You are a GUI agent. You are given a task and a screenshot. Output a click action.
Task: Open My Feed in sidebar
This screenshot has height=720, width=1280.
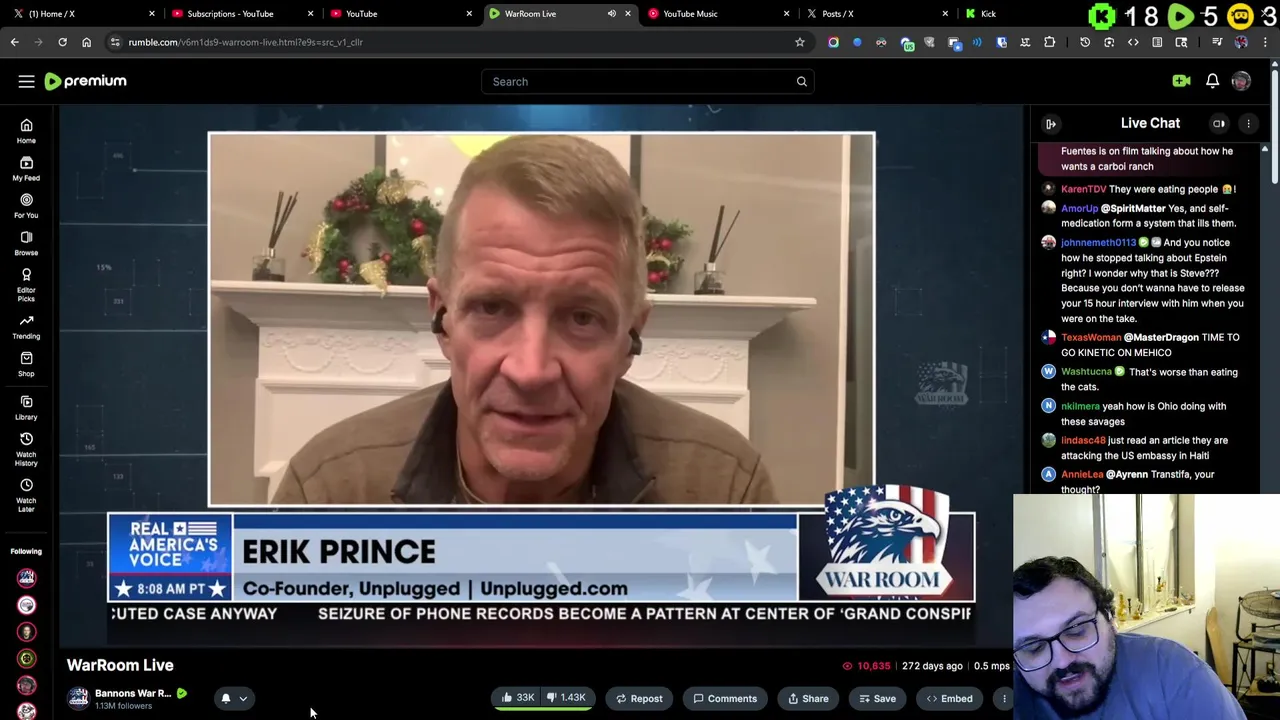26,167
